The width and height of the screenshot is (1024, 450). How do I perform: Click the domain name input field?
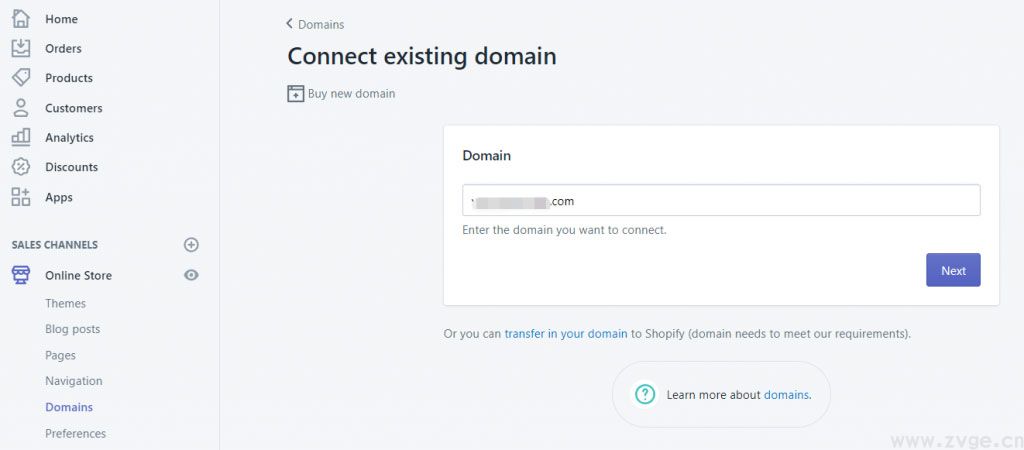720,200
